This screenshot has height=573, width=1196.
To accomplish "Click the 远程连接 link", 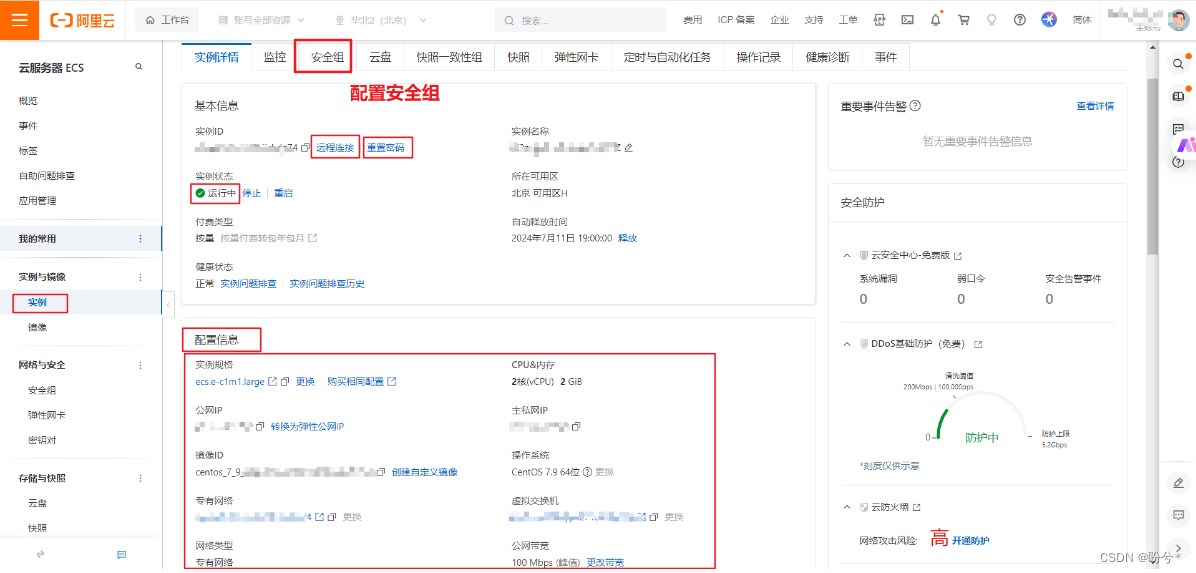I will (x=336, y=147).
